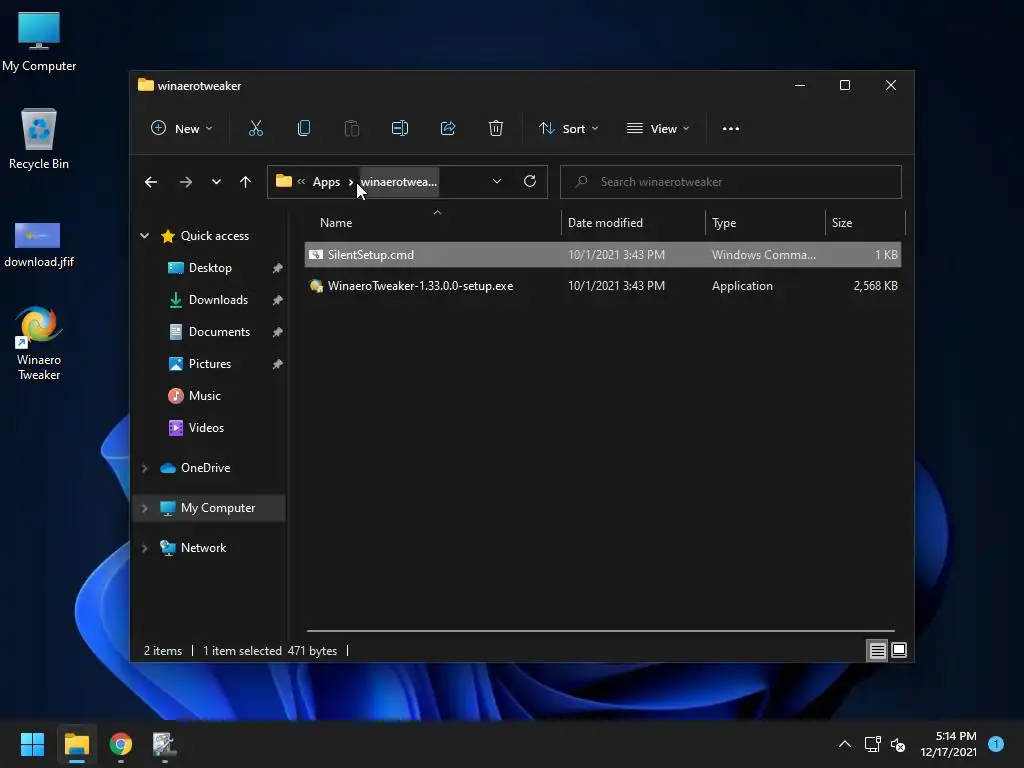Click the winaerotwea... breadcrumb segment
Screen dimensions: 1024x768
(399, 182)
